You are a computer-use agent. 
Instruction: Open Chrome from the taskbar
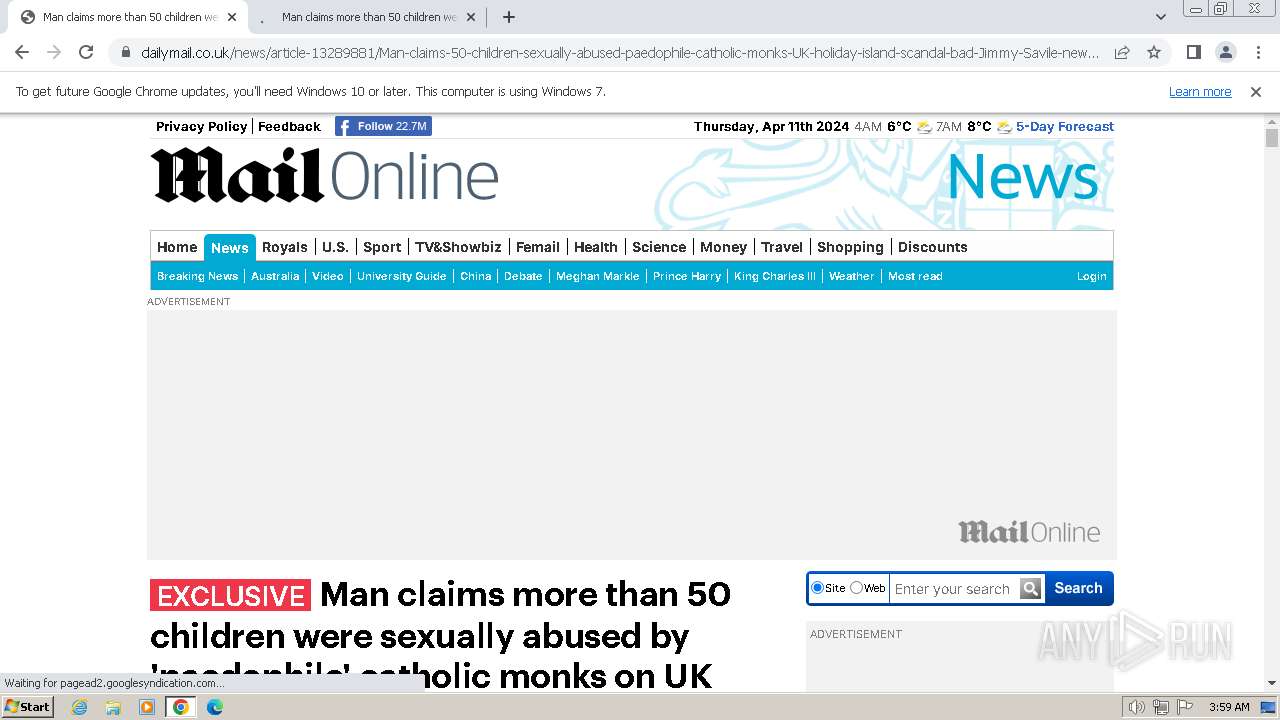tap(181, 707)
